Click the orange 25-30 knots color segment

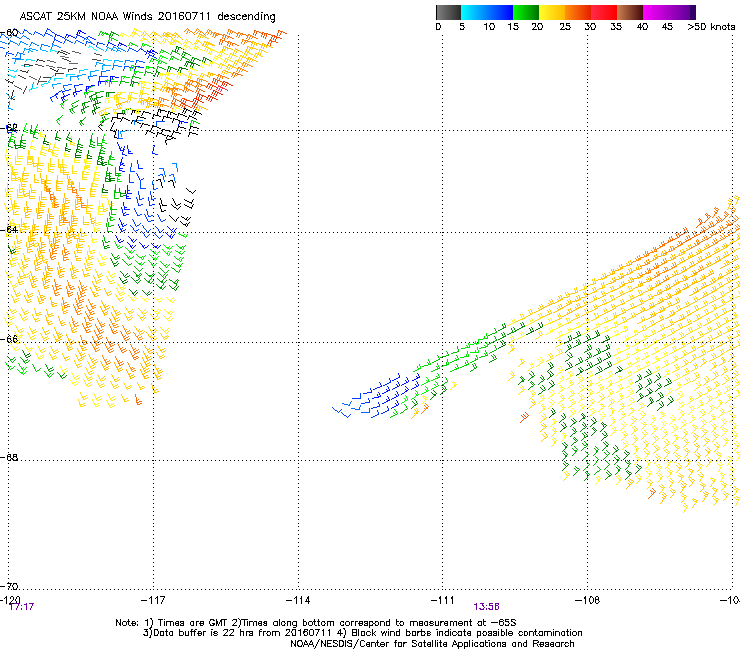click(x=578, y=12)
